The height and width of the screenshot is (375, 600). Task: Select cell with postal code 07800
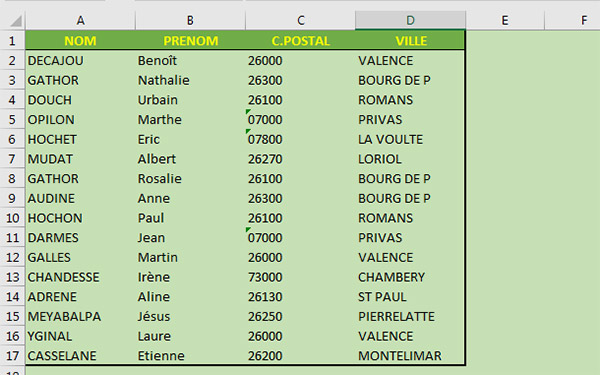tap(300, 139)
